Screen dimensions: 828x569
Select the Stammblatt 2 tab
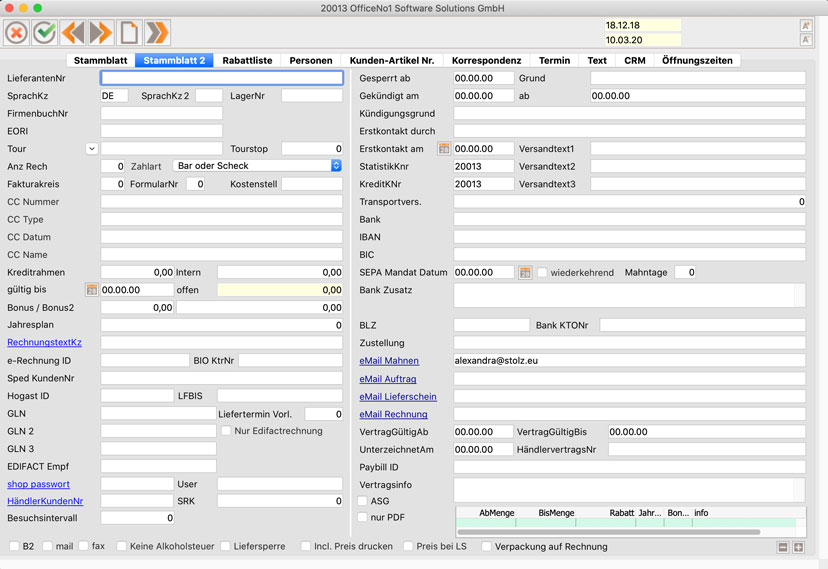click(x=174, y=60)
